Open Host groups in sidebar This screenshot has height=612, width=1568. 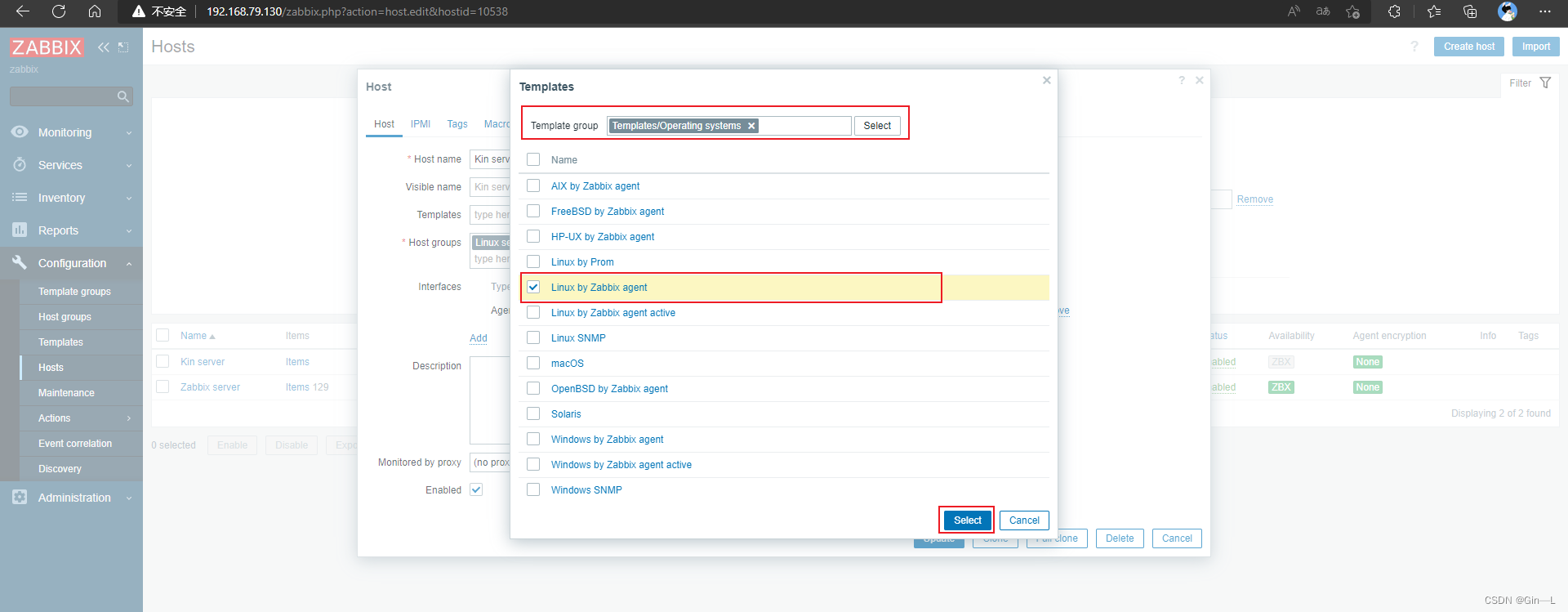[x=65, y=317]
